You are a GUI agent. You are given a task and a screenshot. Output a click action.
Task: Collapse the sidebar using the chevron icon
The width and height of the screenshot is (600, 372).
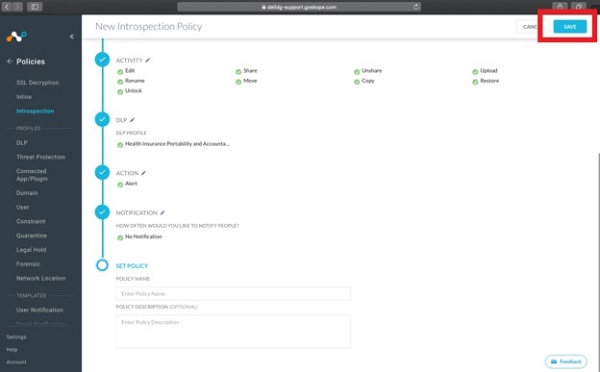(x=72, y=36)
